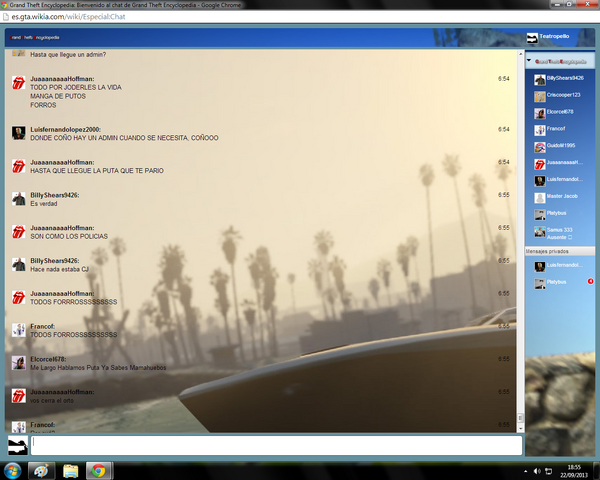Open File Explorer from taskbar
This screenshot has width=600, height=480.
[x=70, y=471]
